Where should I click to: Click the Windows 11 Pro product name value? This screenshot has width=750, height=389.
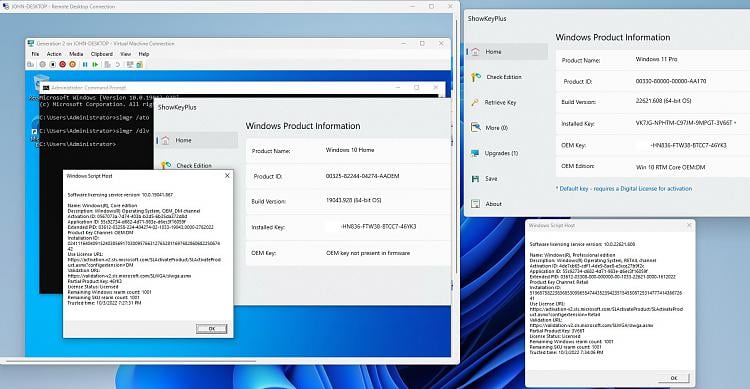coord(656,59)
